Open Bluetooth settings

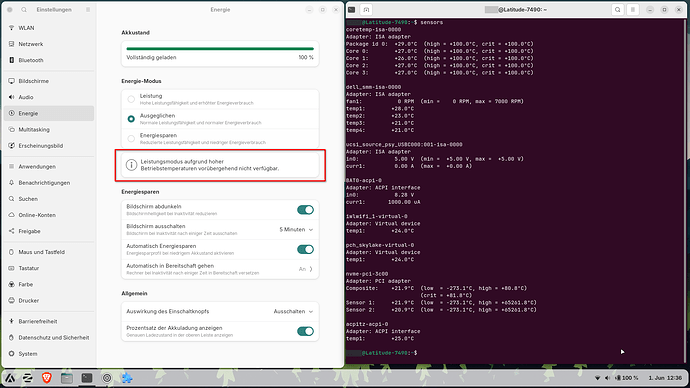click(49, 60)
